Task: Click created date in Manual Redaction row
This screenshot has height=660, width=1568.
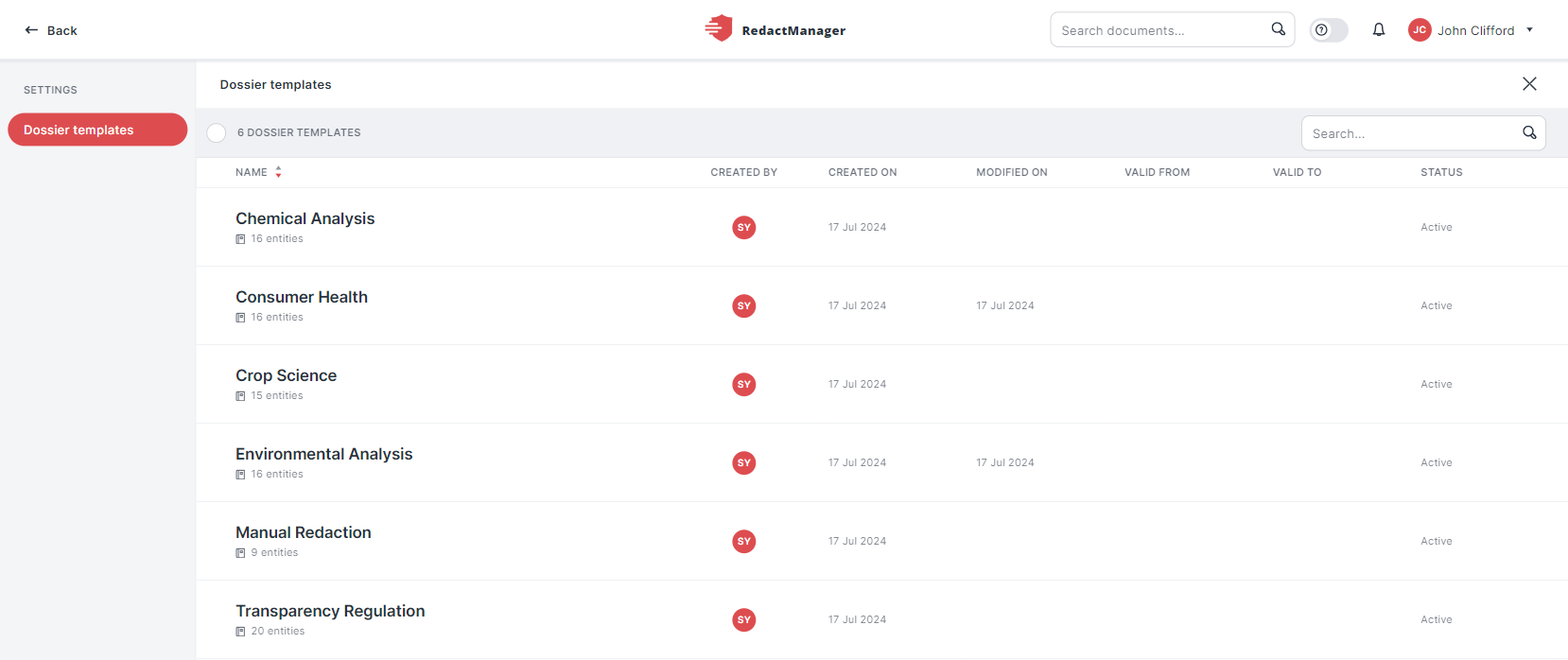Action: pos(857,541)
